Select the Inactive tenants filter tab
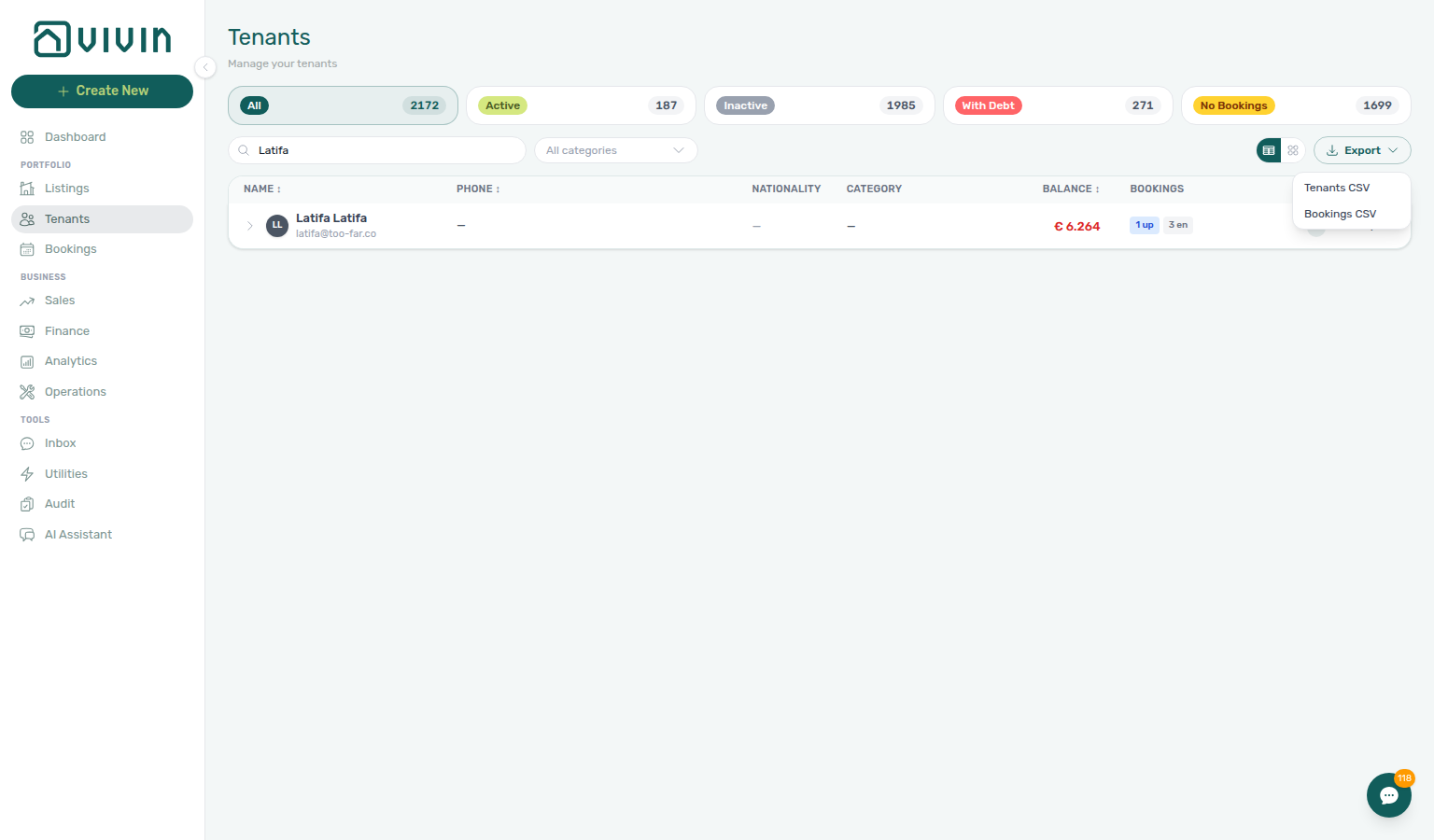The image size is (1434, 840). pyautogui.click(x=820, y=105)
